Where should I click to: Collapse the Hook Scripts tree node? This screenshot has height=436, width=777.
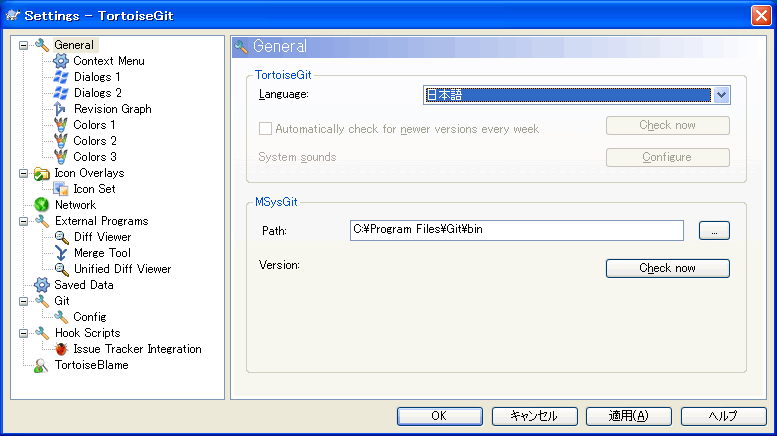[x=23, y=333]
